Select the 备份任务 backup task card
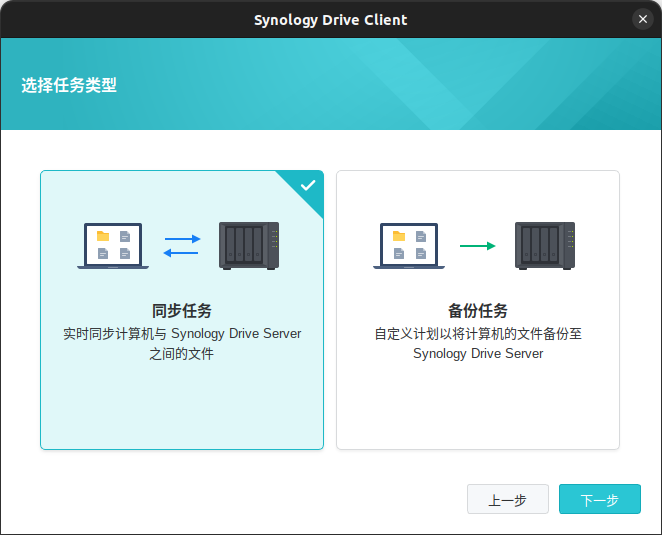This screenshot has height=535, width=662. coord(478,310)
